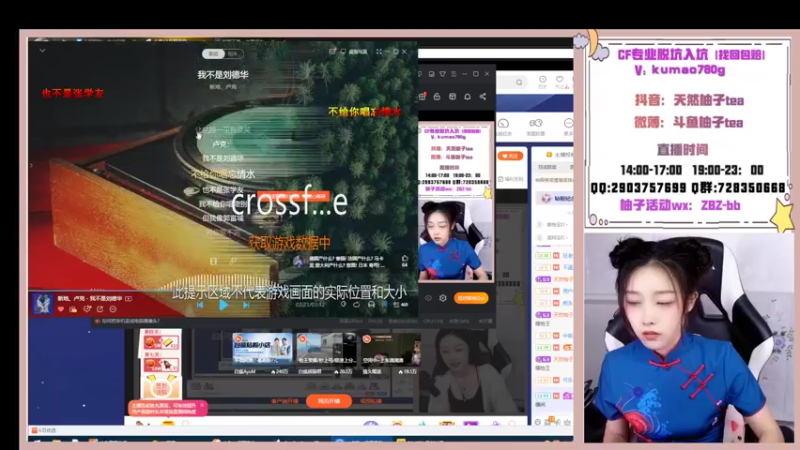This screenshot has width=800, height=450.
Task: Toggle the preview eye icon below the stream preview
Action: [428, 298]
